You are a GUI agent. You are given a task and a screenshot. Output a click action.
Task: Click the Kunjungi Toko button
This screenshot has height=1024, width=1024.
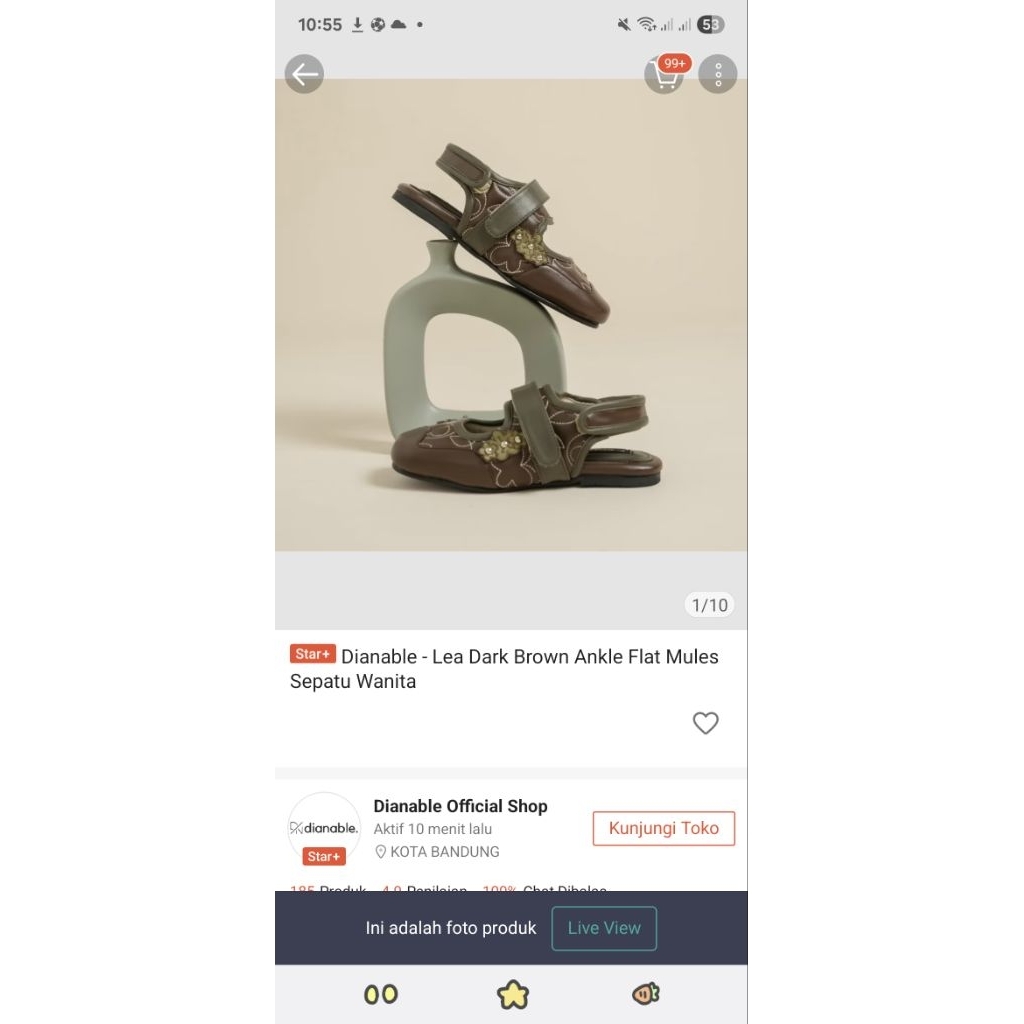pyautogui.click(x=664, y=828)
